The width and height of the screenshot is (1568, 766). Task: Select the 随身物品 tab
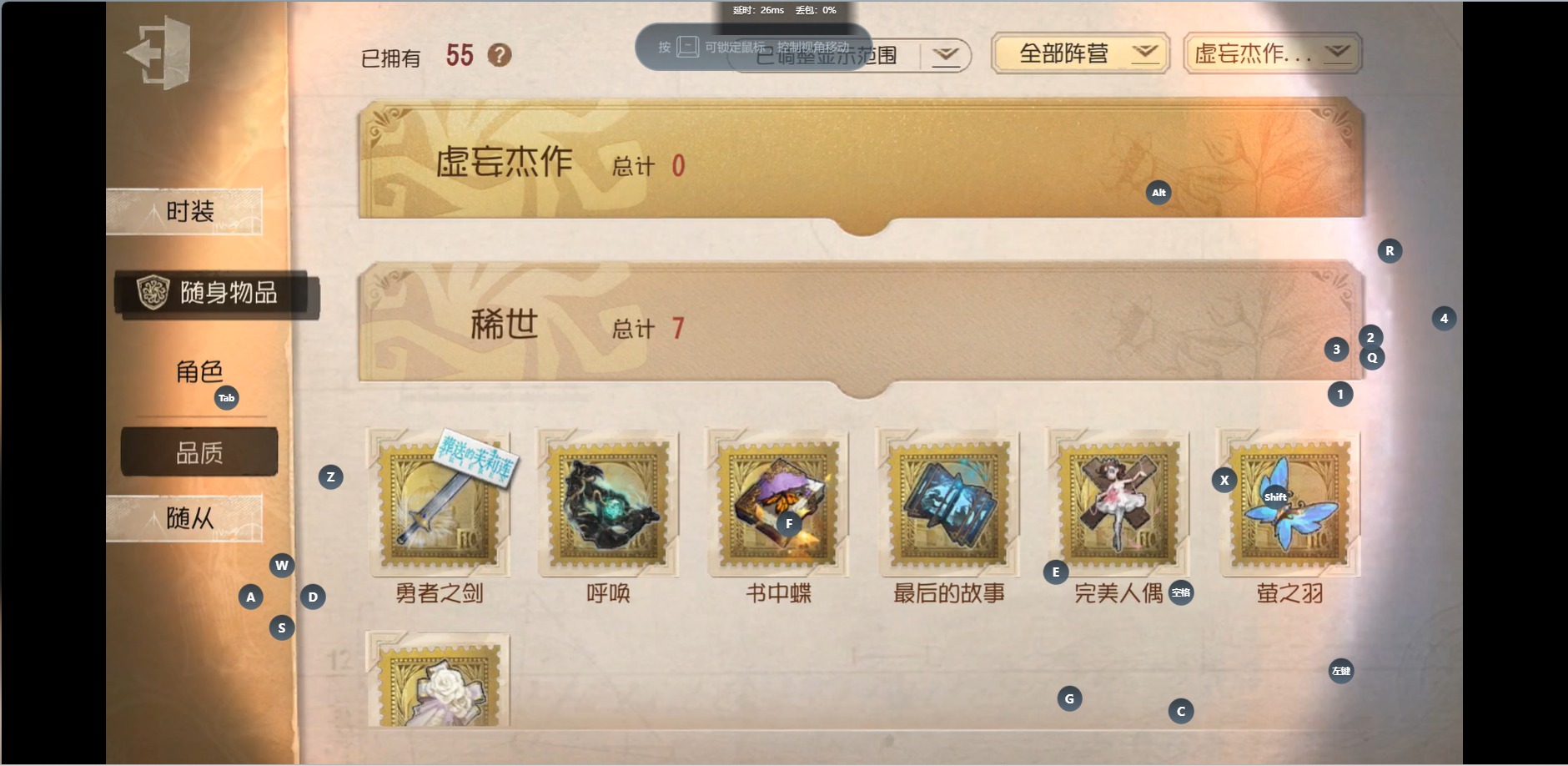[x=217, y=294]
